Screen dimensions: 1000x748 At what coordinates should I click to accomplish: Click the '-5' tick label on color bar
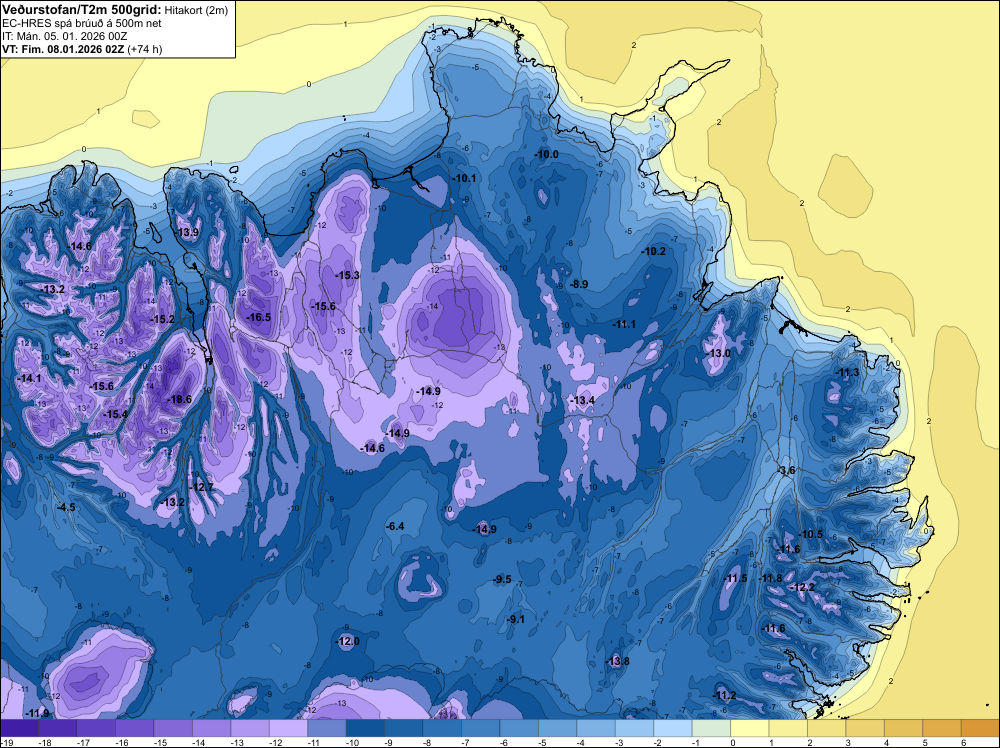542,742
